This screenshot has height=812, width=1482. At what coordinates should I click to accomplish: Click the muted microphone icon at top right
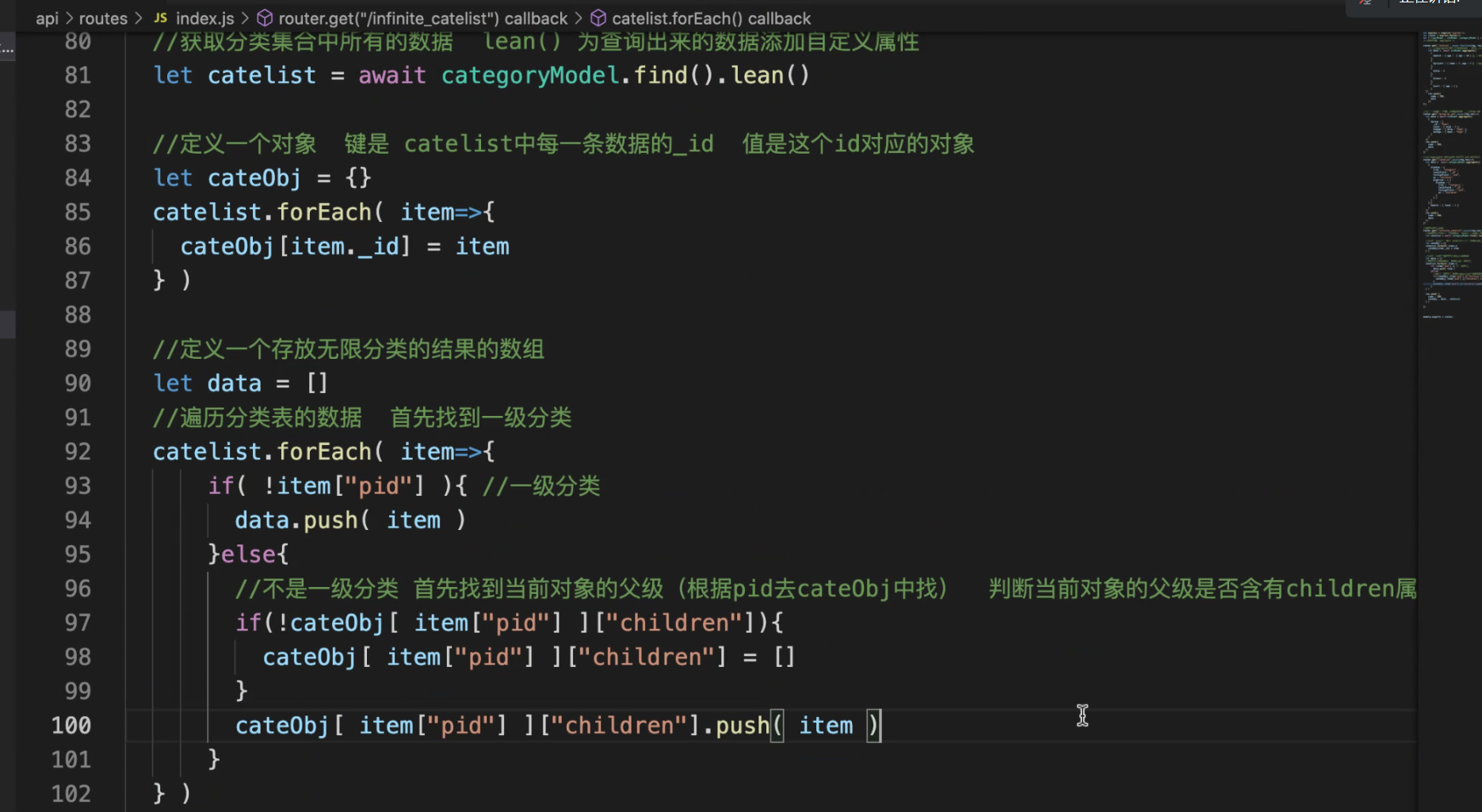[1366, 5]
